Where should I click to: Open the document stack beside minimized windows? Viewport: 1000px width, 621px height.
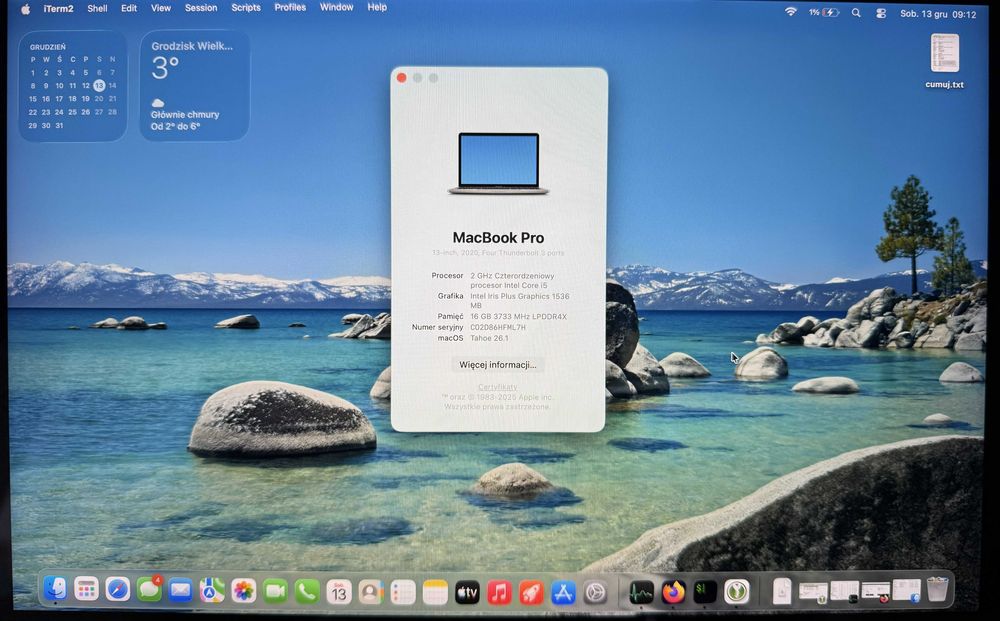(x=782, y=591)
